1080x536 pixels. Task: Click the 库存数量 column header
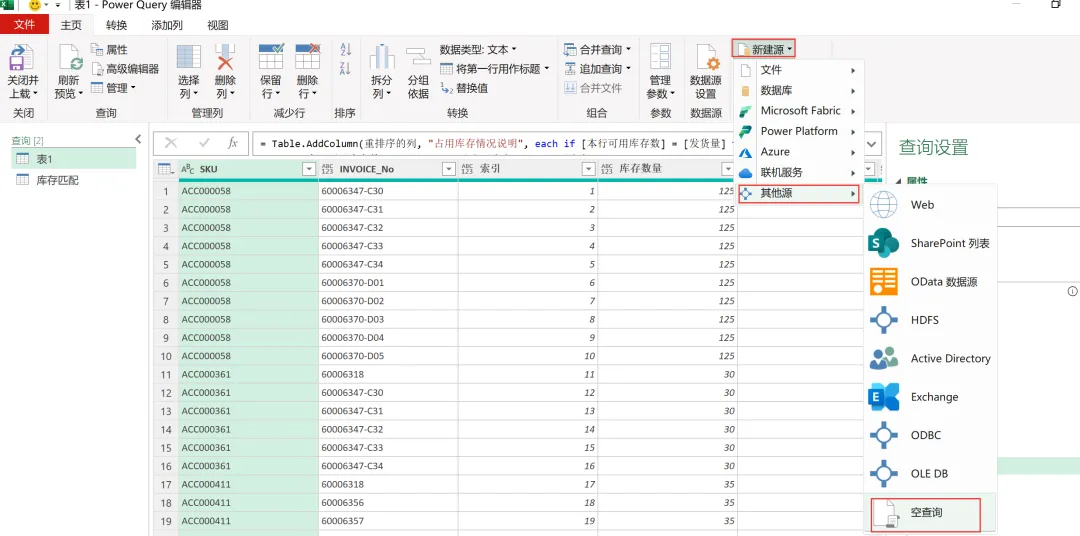(667, 169)
